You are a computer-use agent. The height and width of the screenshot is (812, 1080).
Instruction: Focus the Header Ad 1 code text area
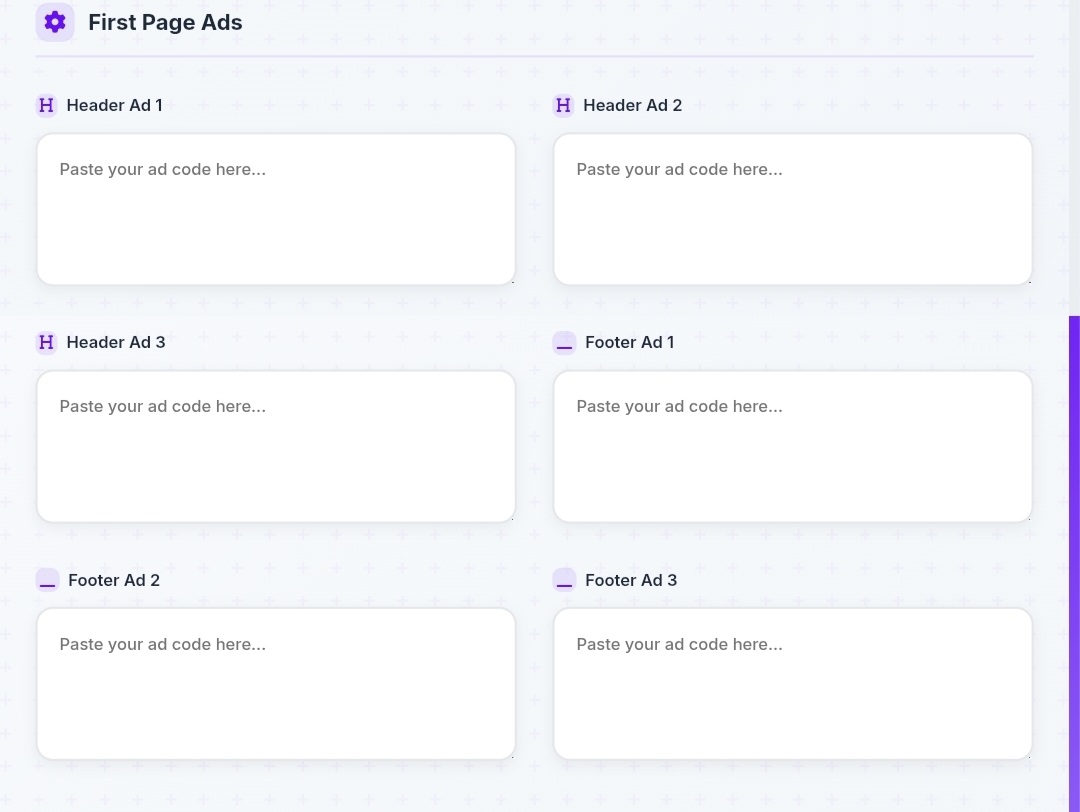[x=275, y=209]
